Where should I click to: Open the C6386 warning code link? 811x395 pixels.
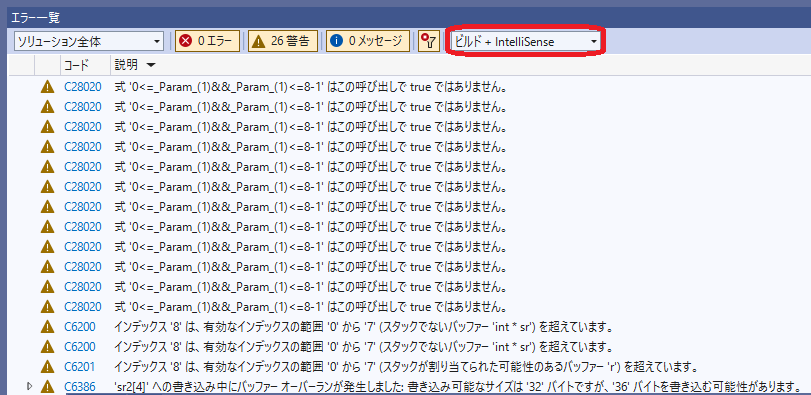pyautogui.click(x=80, y=386)
